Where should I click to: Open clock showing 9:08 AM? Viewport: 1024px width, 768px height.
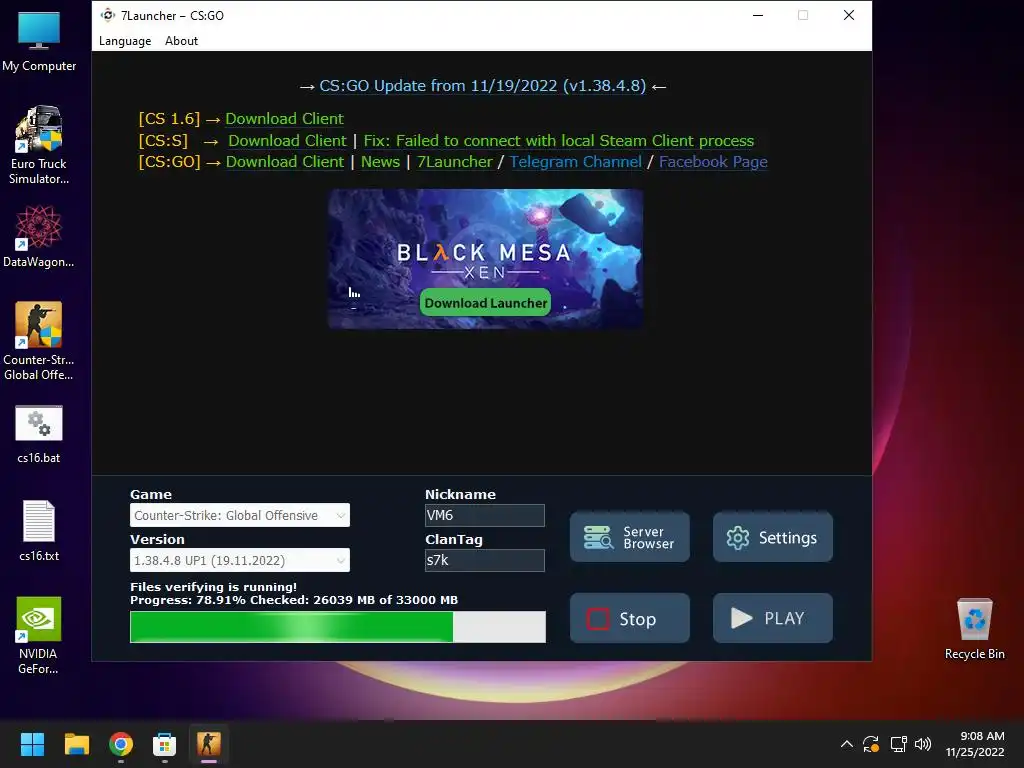[x=975, y=744]
